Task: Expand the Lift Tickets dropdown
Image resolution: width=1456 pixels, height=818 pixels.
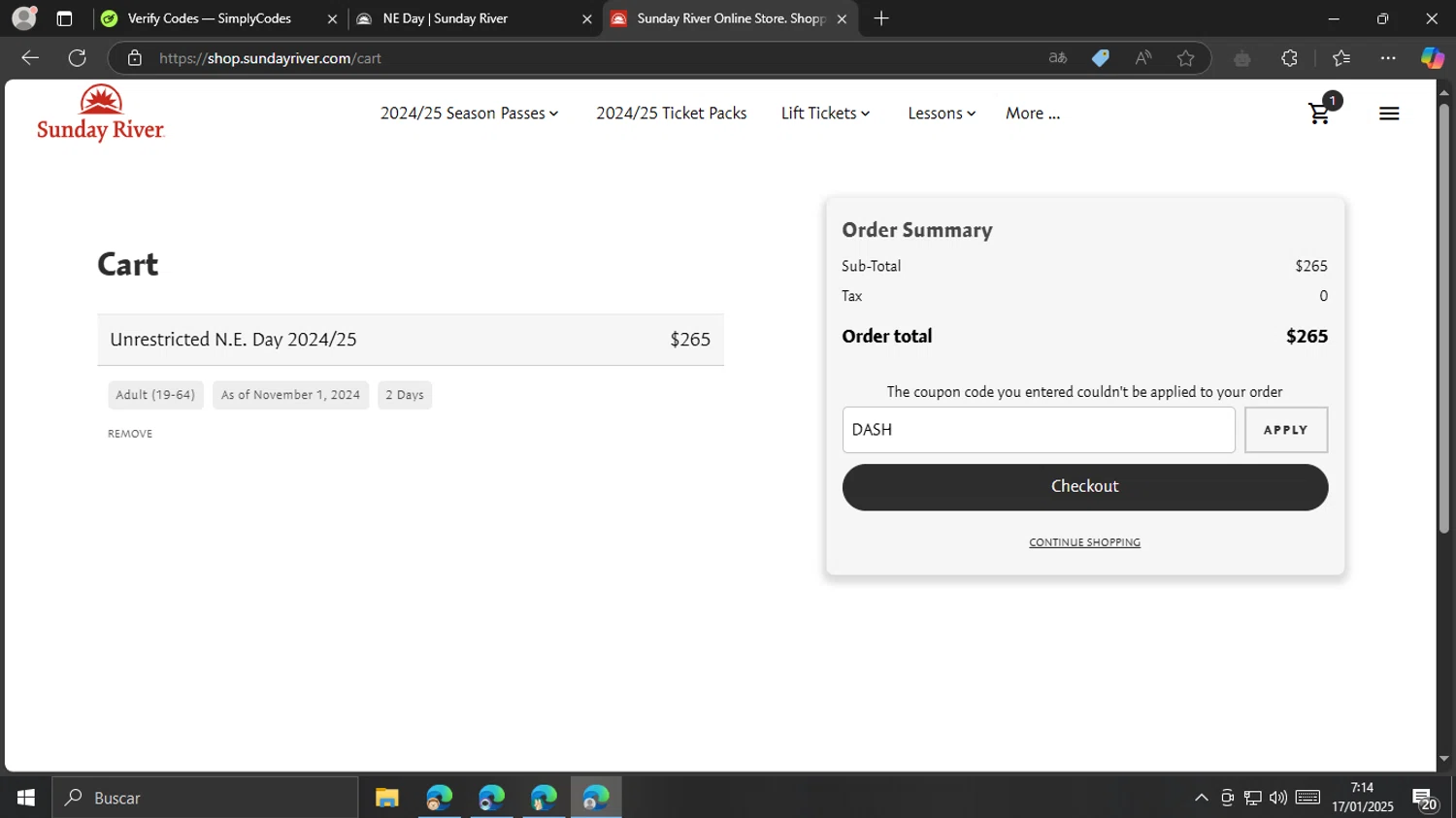Action: click(x=825, y=114)
